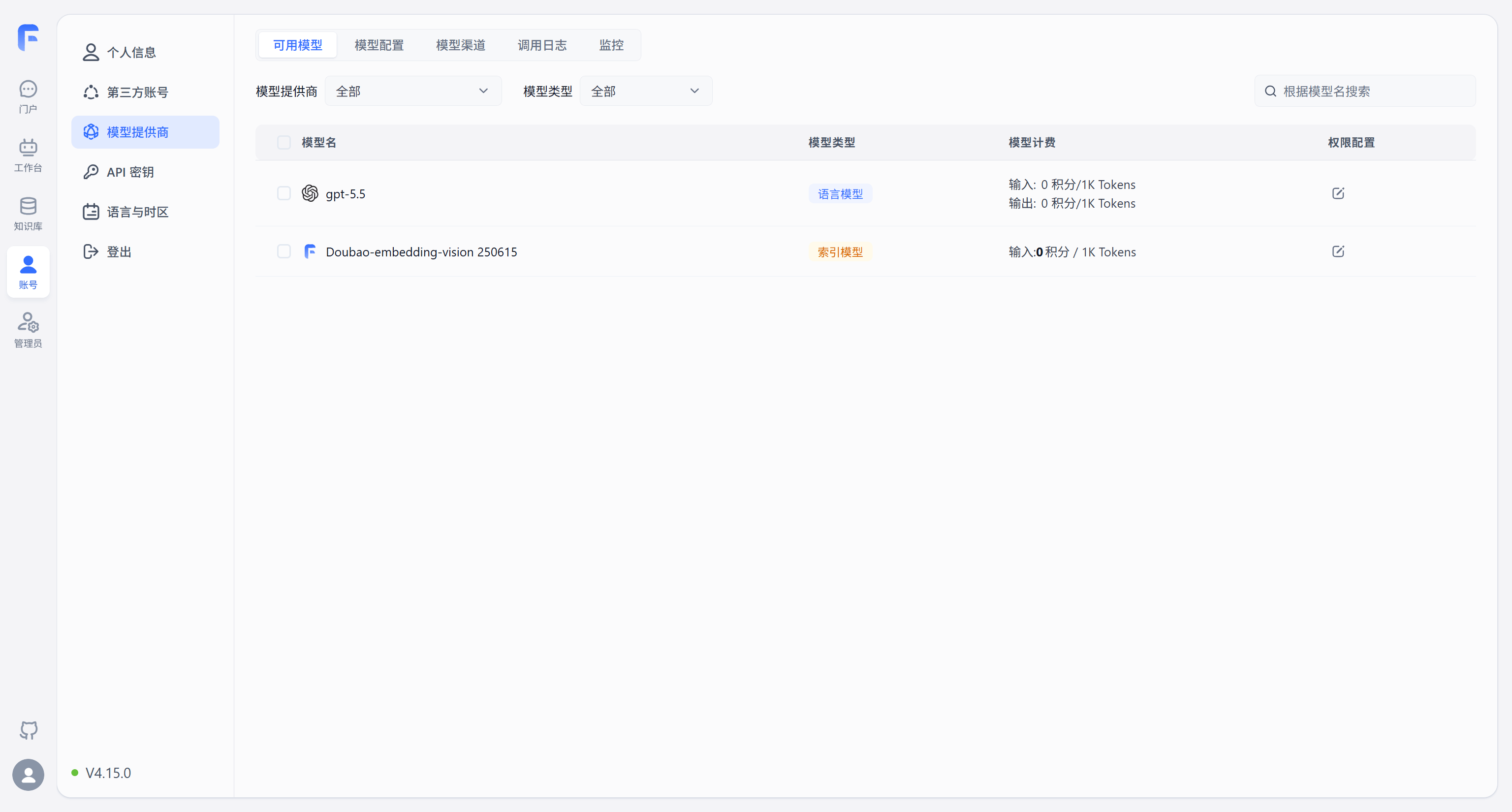Viewport: 1512px width, 812px height.
Task: Go to the 工作台 workbench
Action: coord(28,156)
